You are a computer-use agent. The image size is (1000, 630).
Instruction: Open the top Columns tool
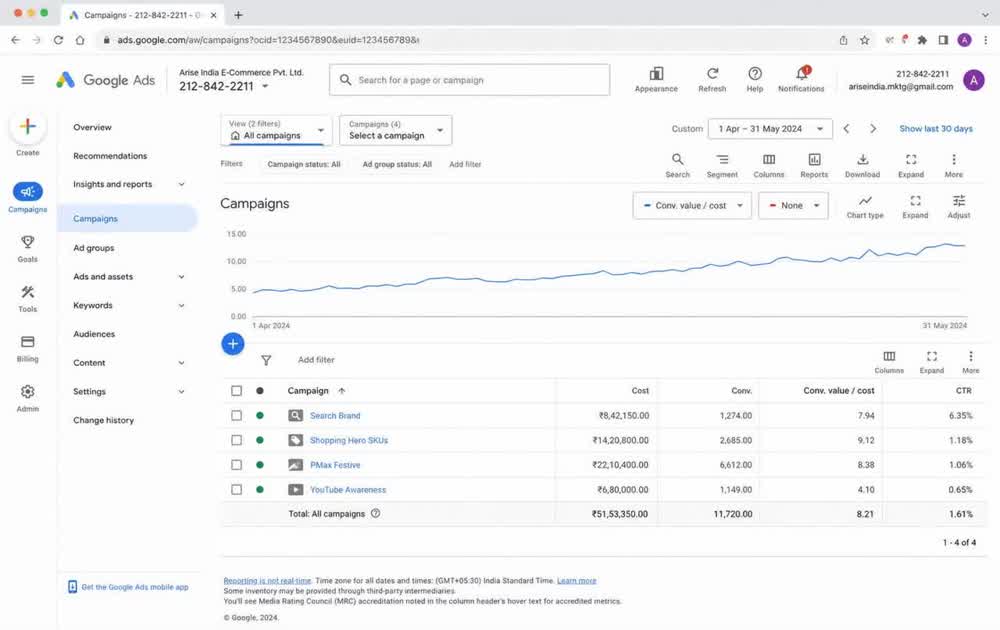click(769, 159)
